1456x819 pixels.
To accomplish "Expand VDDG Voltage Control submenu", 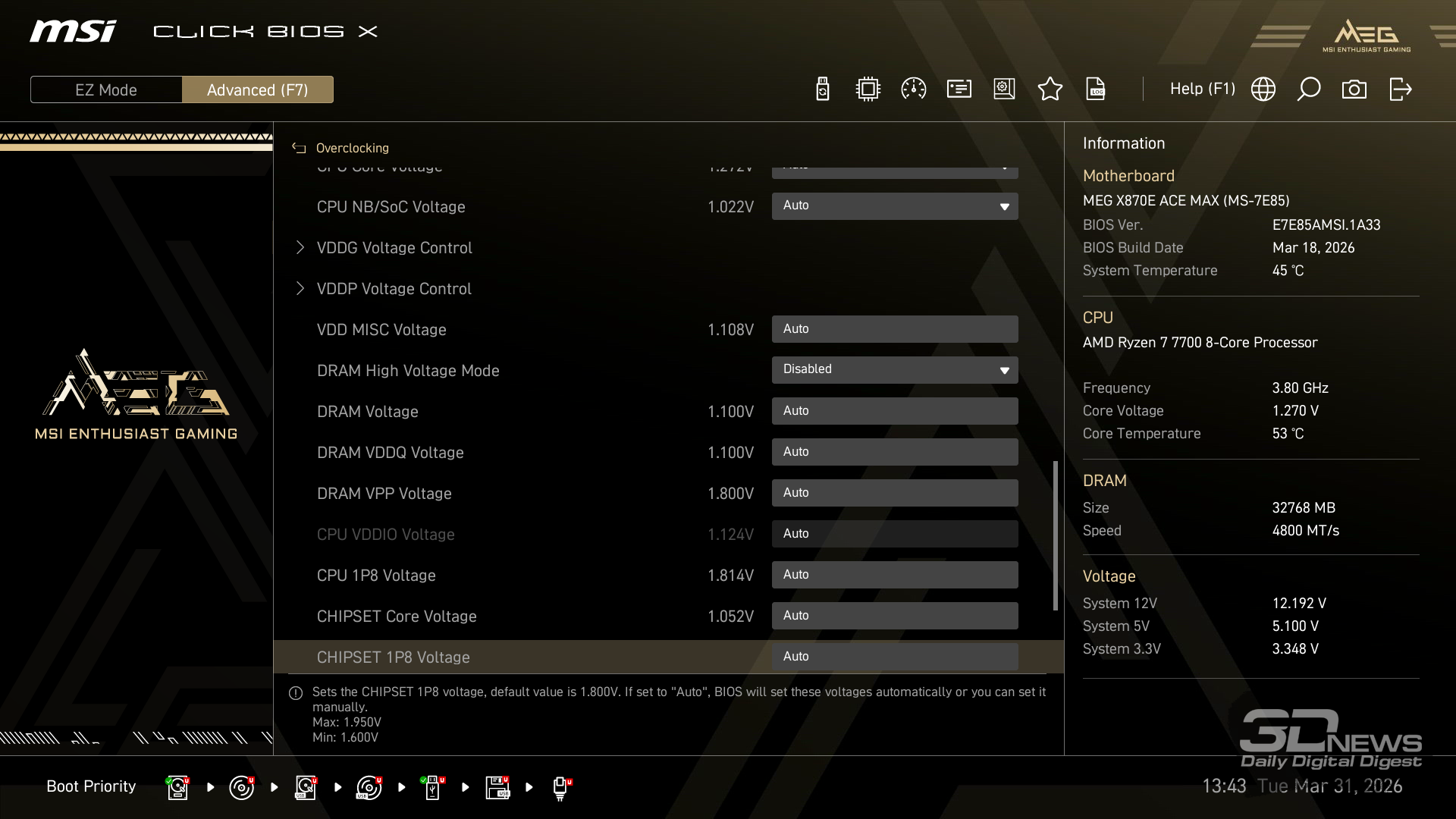I will [394, 248].
